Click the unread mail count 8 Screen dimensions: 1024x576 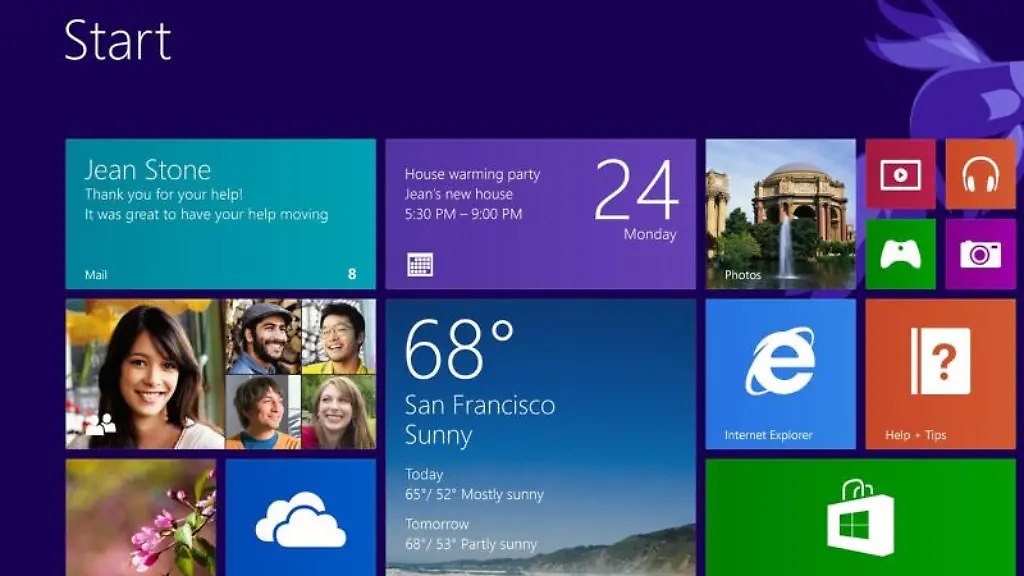[x=352, y=274]
